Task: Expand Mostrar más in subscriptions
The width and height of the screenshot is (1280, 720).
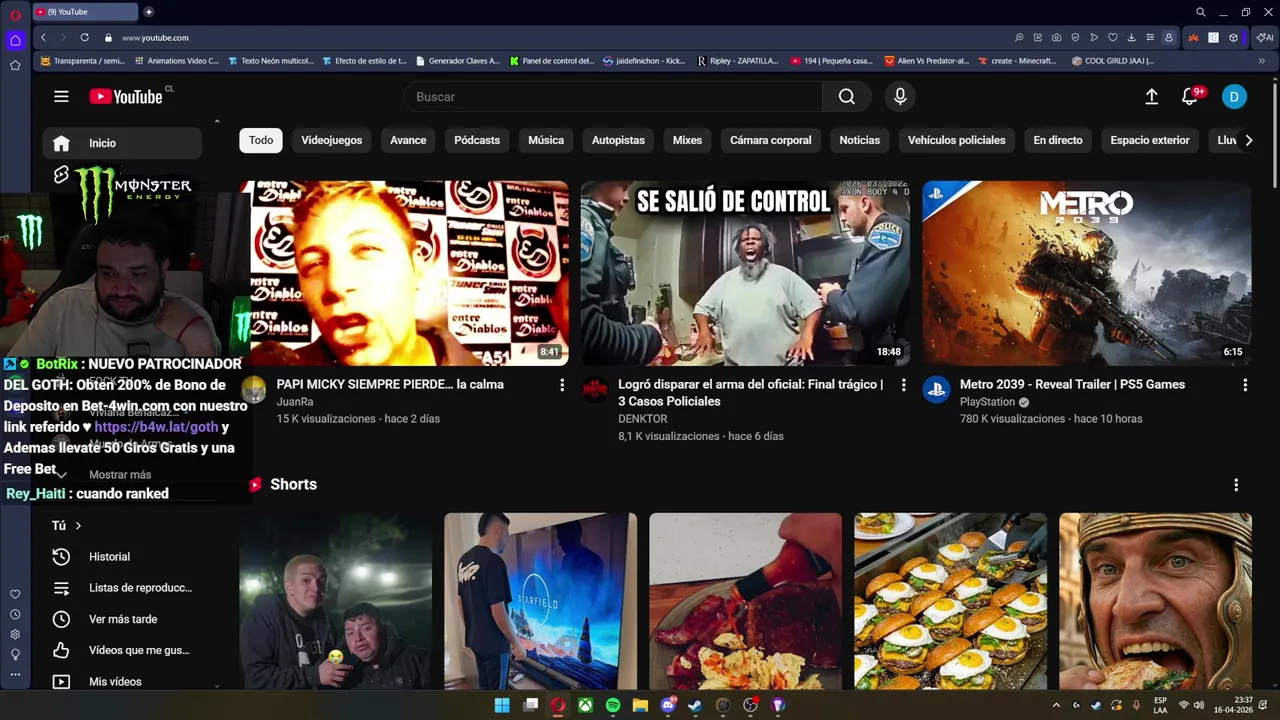Action: click(120, 475)
